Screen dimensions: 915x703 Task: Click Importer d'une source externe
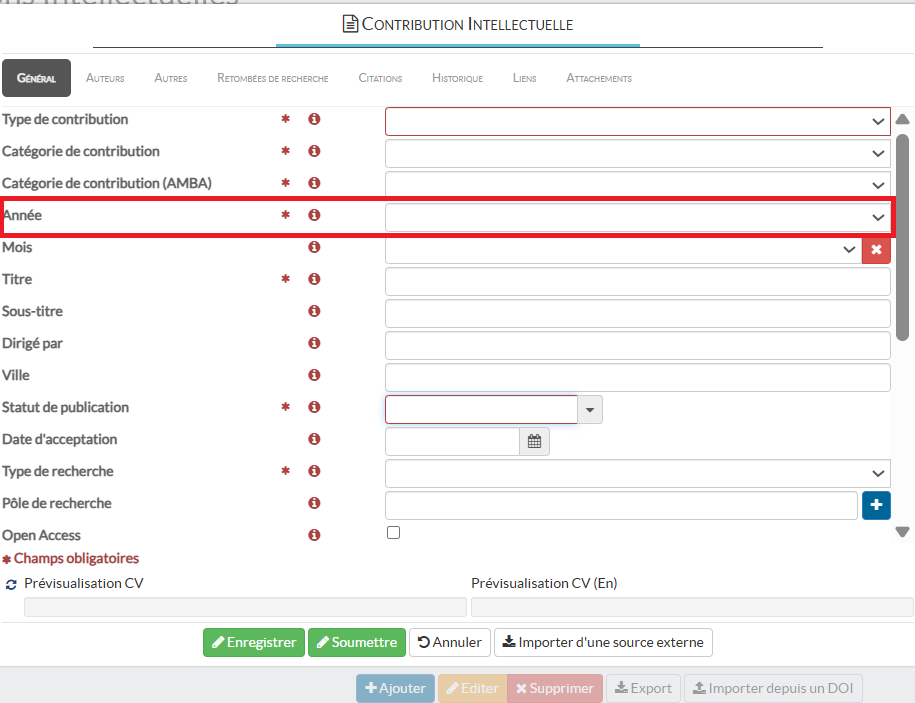603,642
